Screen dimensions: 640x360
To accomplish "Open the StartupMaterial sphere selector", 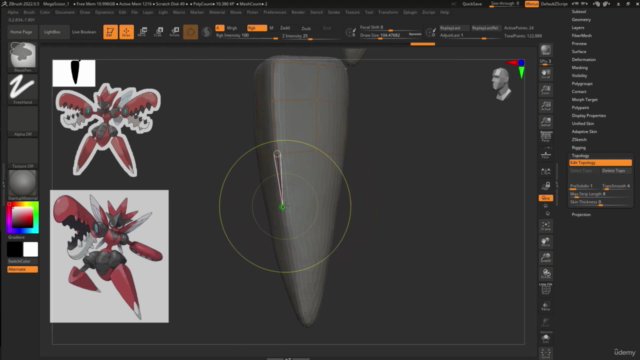I will [23, 185].
